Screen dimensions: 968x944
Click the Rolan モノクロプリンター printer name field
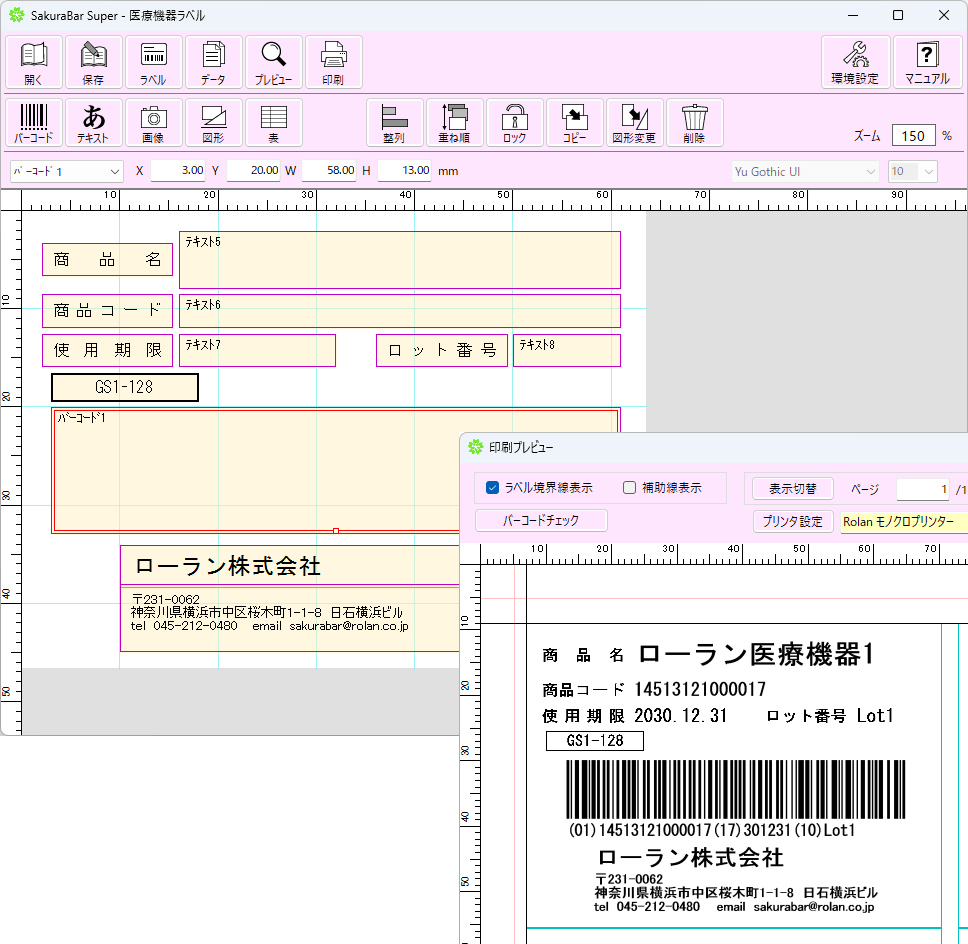click(x=904, y=522)
